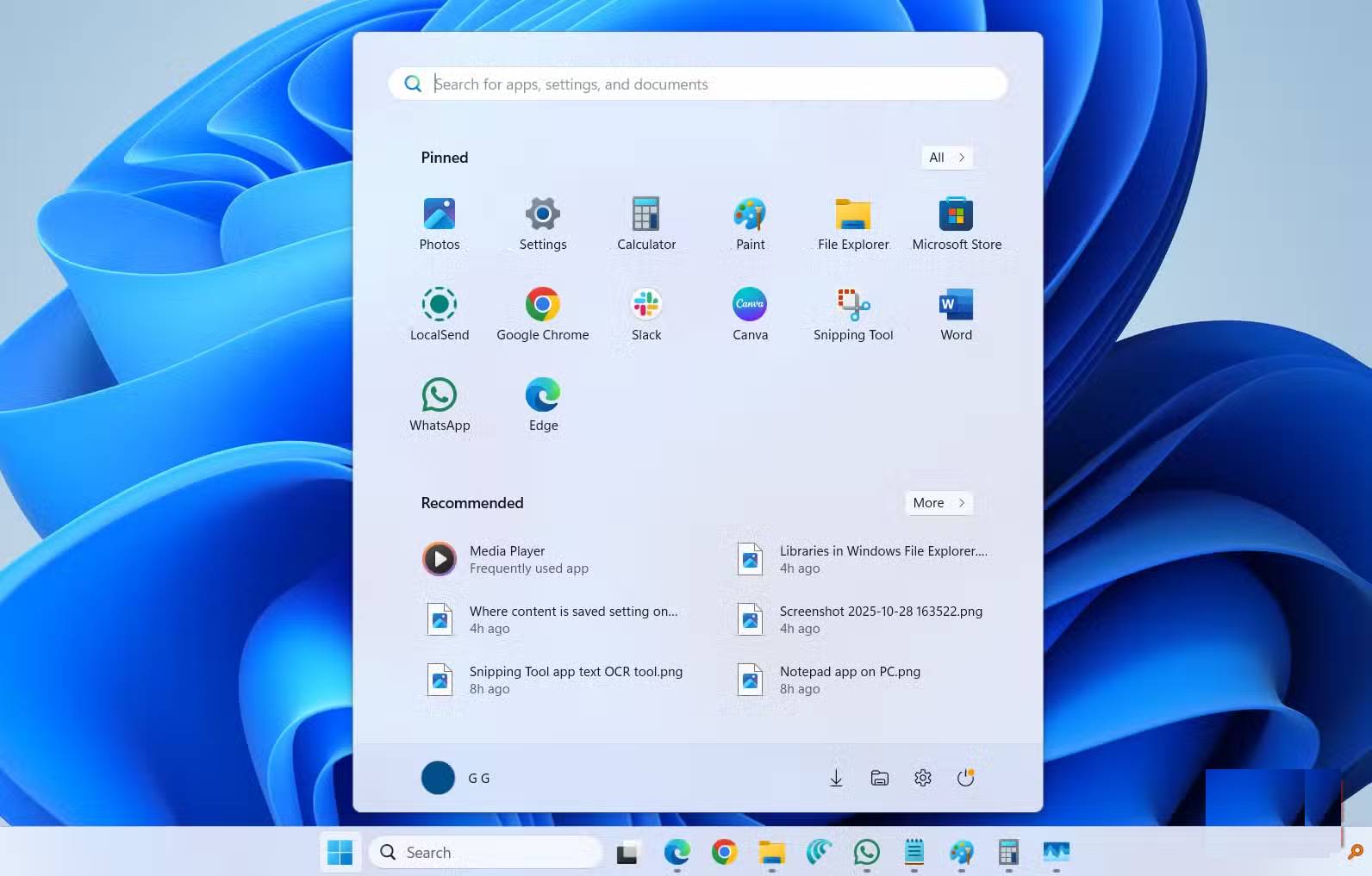
Task: Launch the pinned Calculator app
Action: [646, 223]
